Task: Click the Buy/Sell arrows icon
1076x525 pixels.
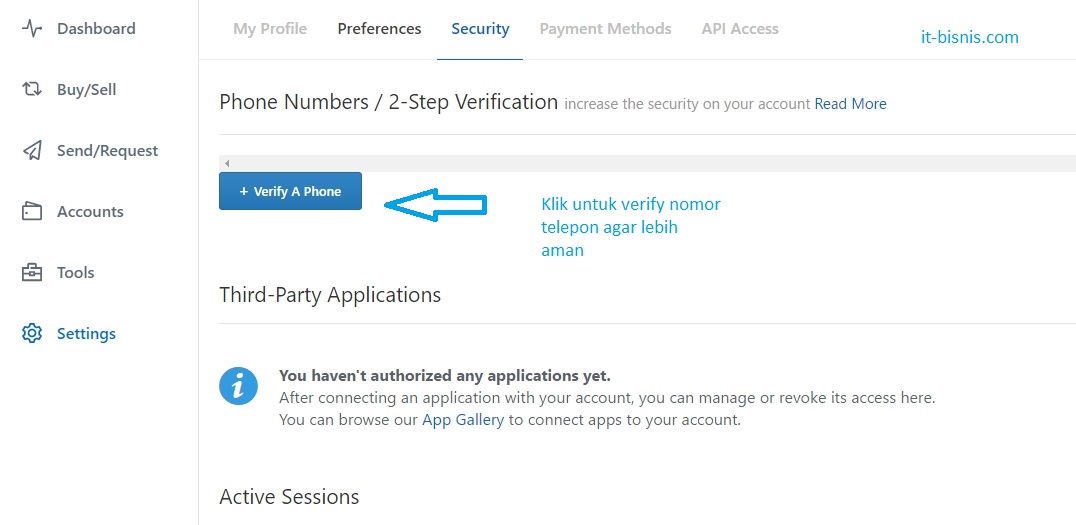Action: pyautogui.click(x=32, y=90)
